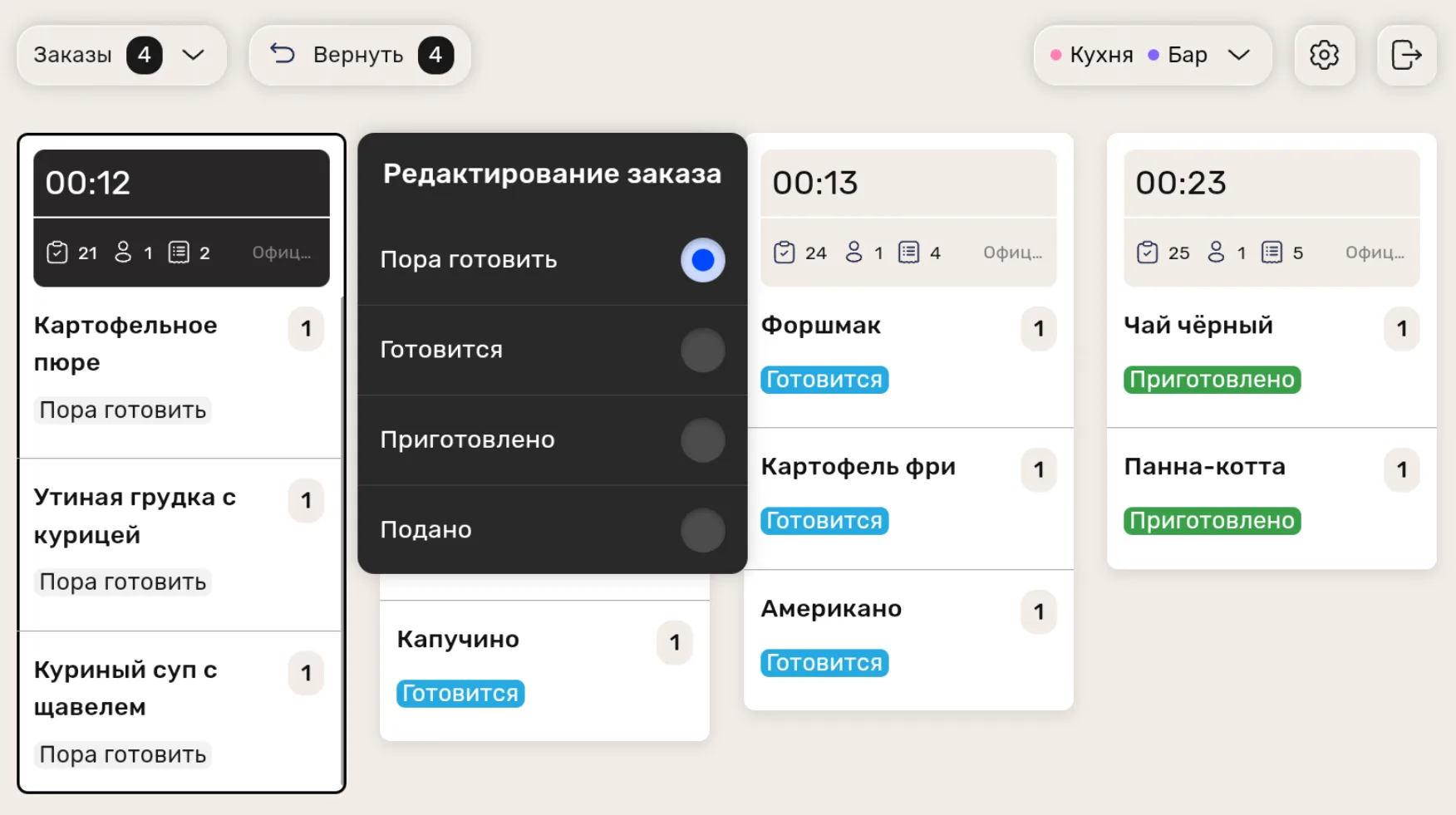Select the Панна-котта dish title

(x=1204, y=467)
